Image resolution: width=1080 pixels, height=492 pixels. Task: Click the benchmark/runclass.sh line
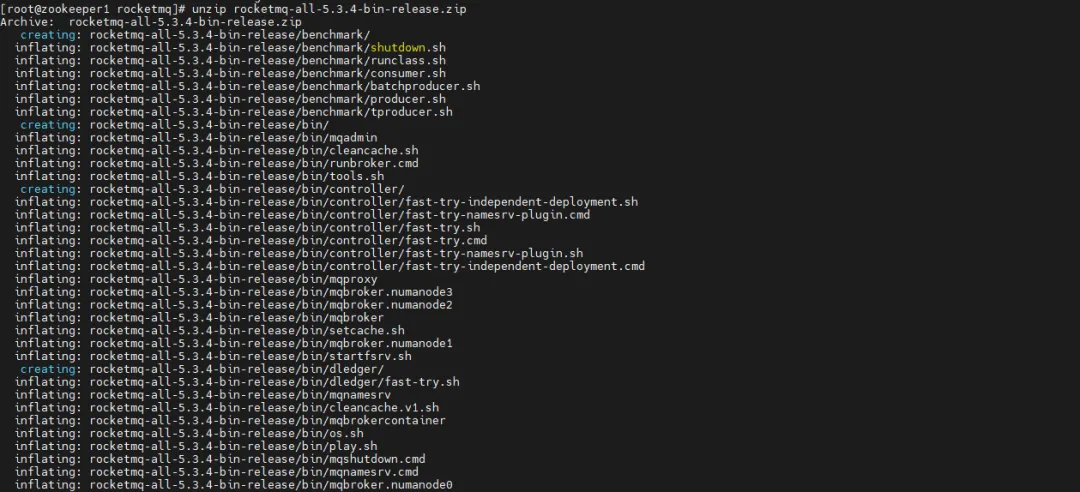(230, 60)
